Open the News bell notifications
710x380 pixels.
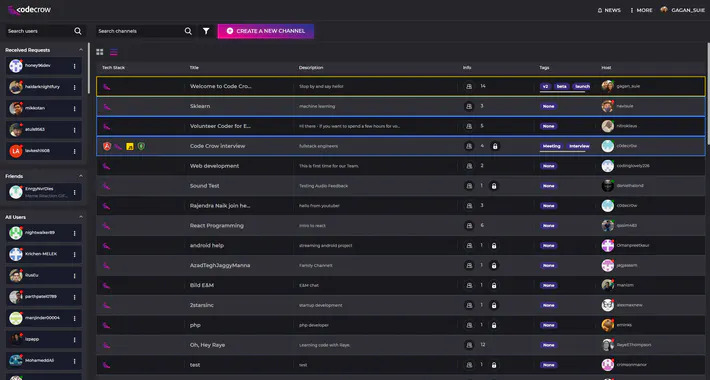pos(609,10)
